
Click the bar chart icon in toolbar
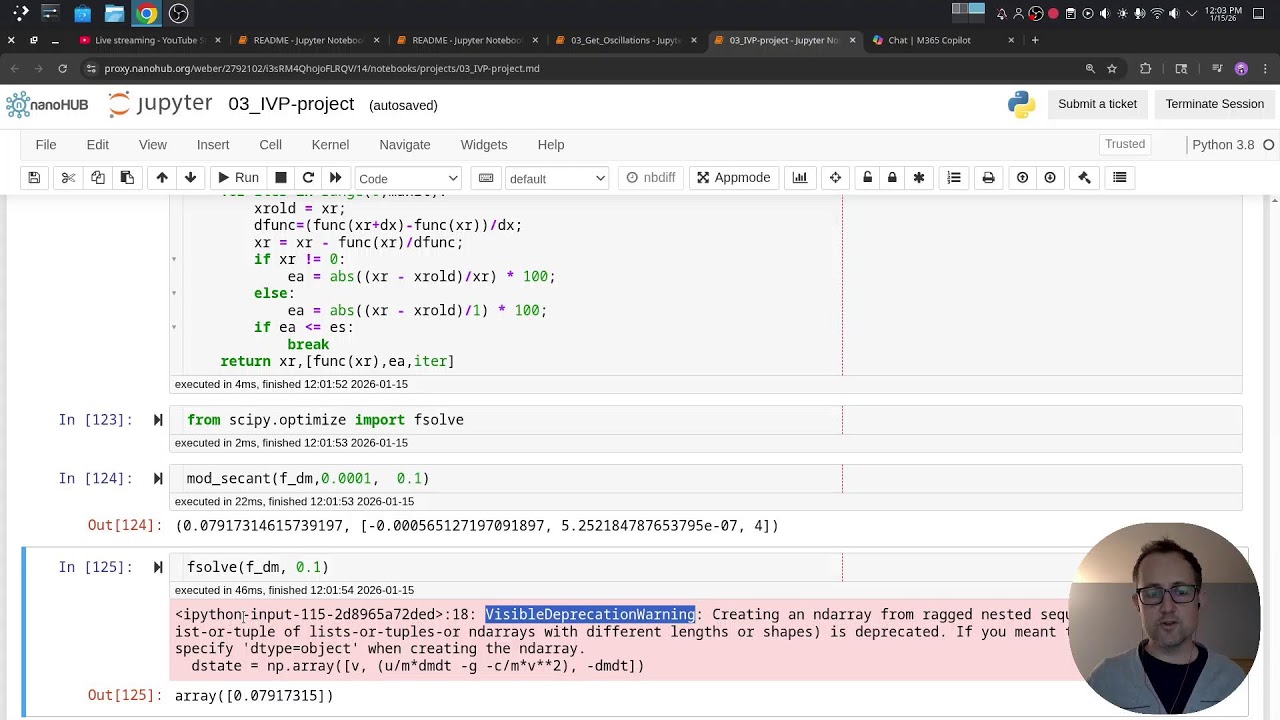click(x=800, y=178)
